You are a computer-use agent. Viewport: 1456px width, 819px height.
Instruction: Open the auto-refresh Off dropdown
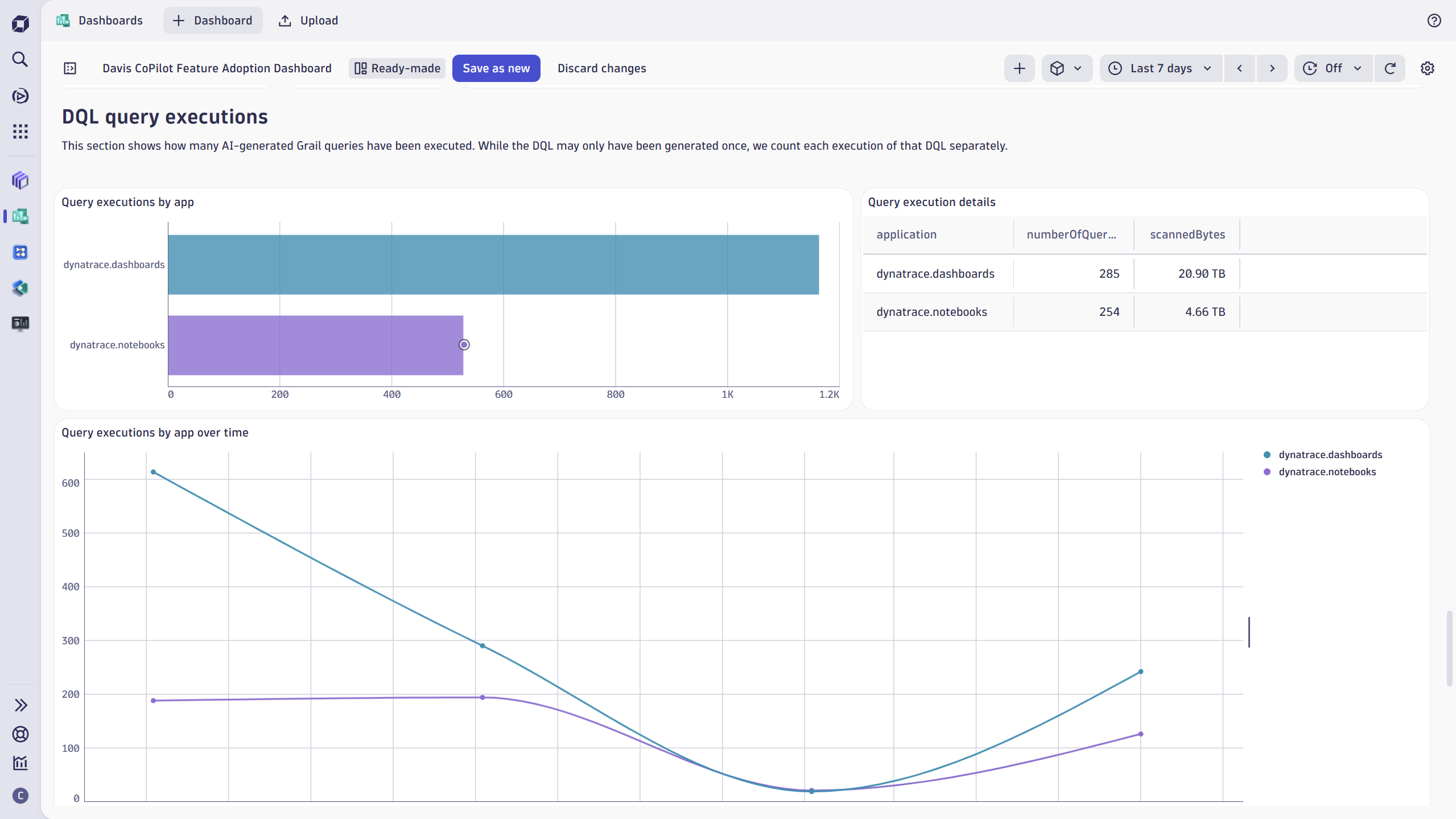tap(1333, 68)
